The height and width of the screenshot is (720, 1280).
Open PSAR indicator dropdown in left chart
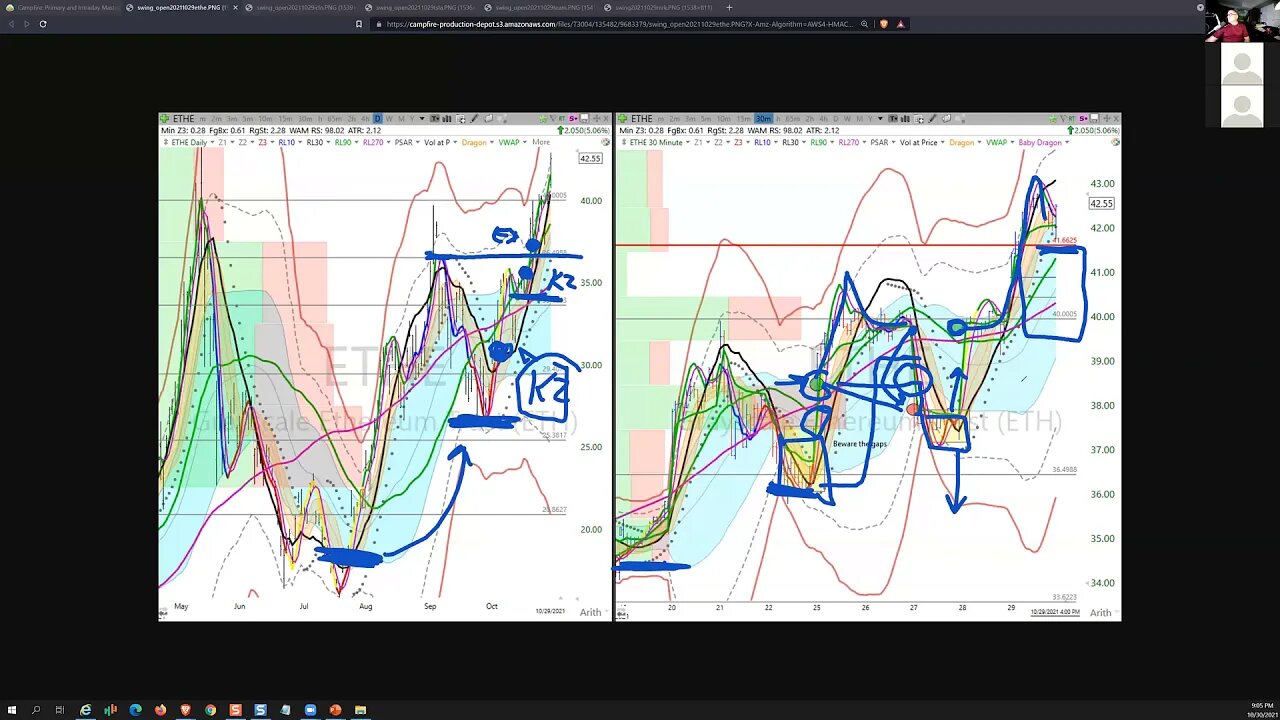(418, 142)
